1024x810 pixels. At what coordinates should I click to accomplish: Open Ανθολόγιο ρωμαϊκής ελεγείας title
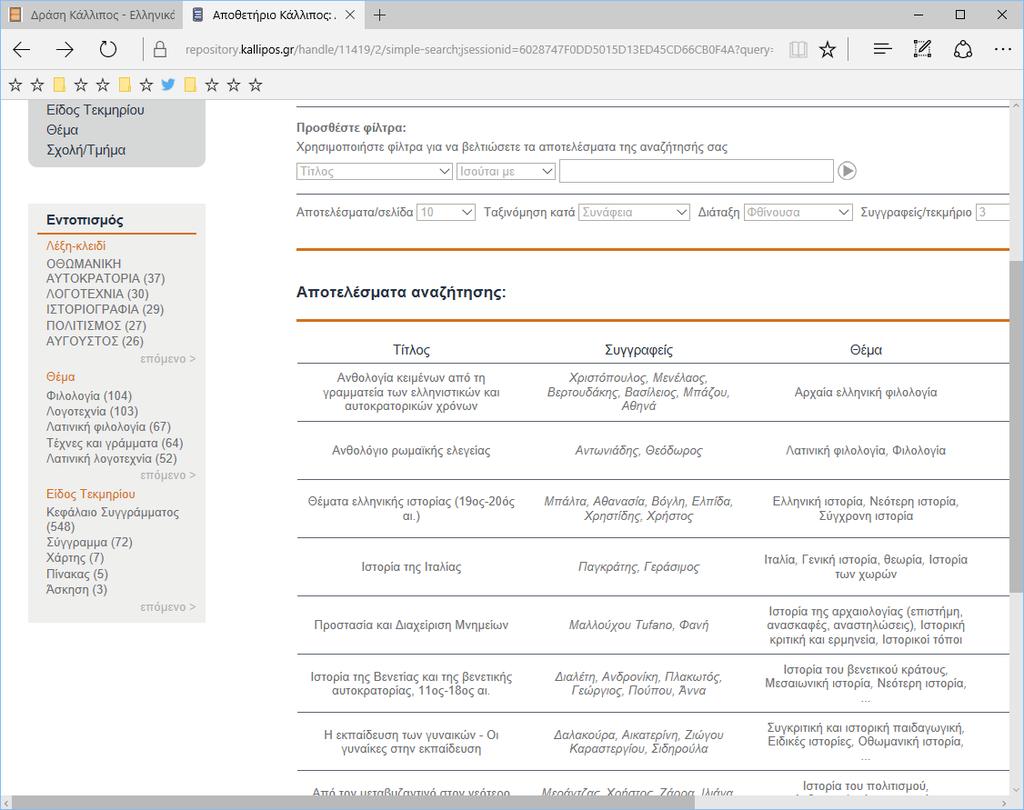point(411,451)
